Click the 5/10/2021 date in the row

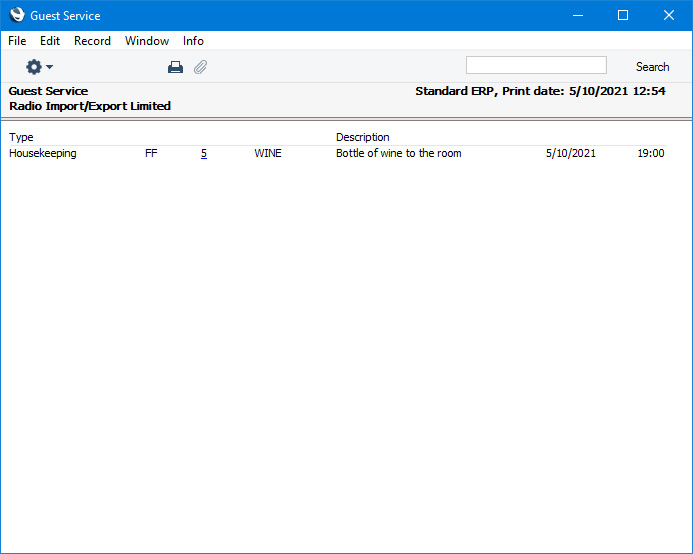(571, 153)
